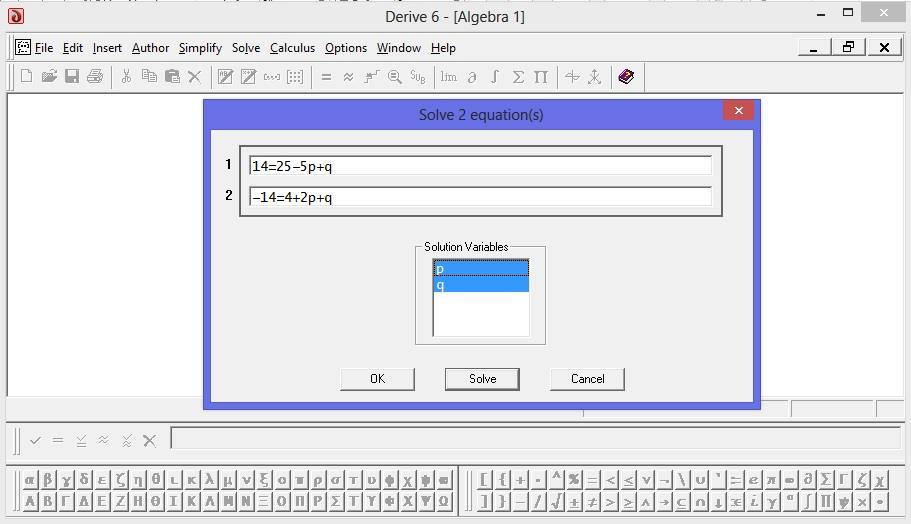Clear entry line with X icon

pos(149,440)
